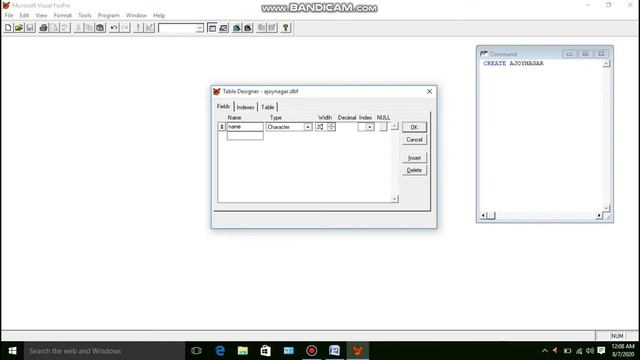This screenshot has height=360, width=640.
Task: Open the View menu
Action: (41, 16)
